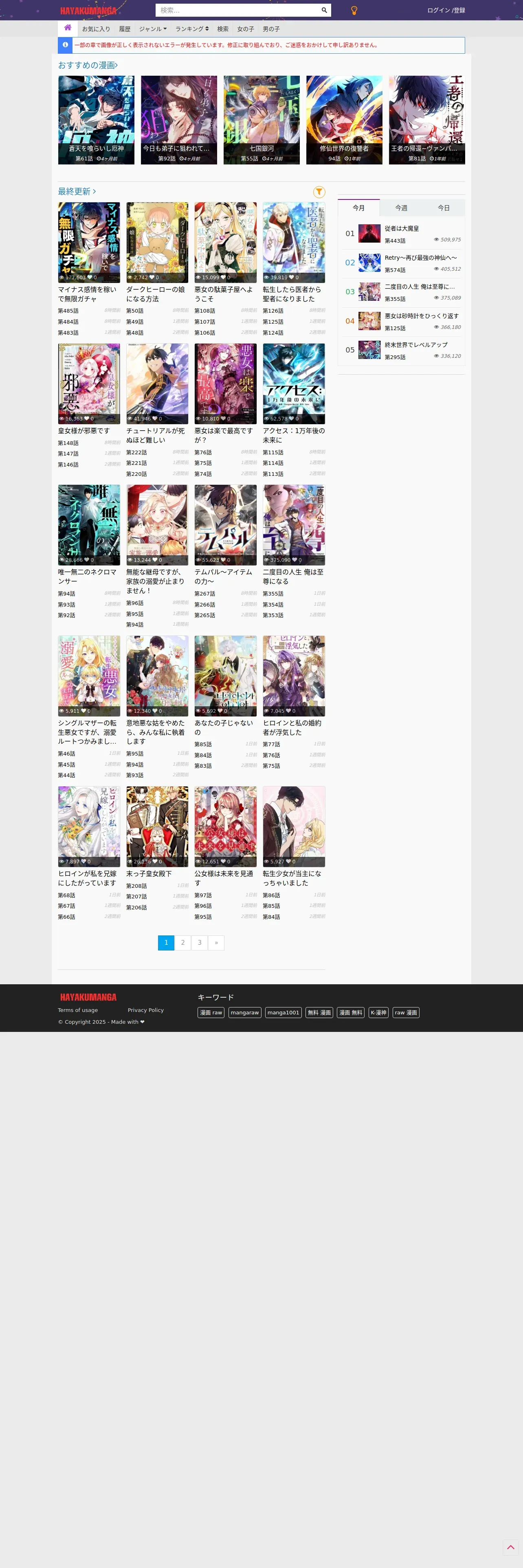This screenshot has width=523, height=1568.
Task: Open 第485話 of 無限ガチャ
Action: pyautogui.click(x=68, y=311)
